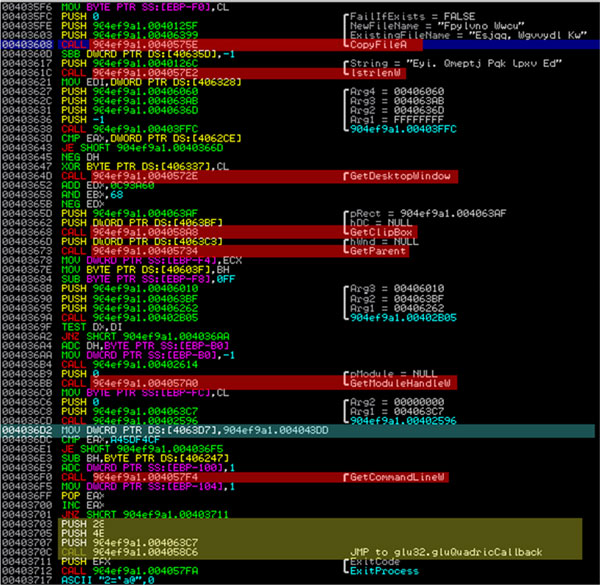Image resolution: width=600 pixels, height=585 pixels.
Task: Click JNZ SHORT 00403711 instruction
Action: pos(145,514)
